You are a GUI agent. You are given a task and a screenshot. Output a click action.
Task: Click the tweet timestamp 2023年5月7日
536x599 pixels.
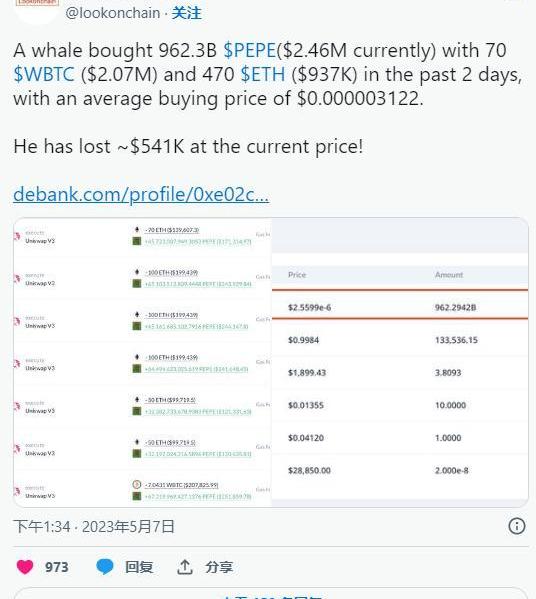point(128,526)
